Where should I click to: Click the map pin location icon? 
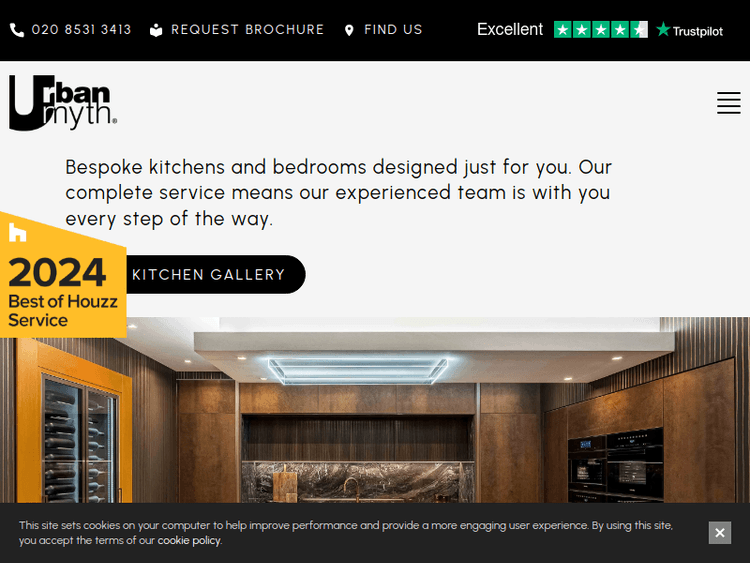[349, 30]
